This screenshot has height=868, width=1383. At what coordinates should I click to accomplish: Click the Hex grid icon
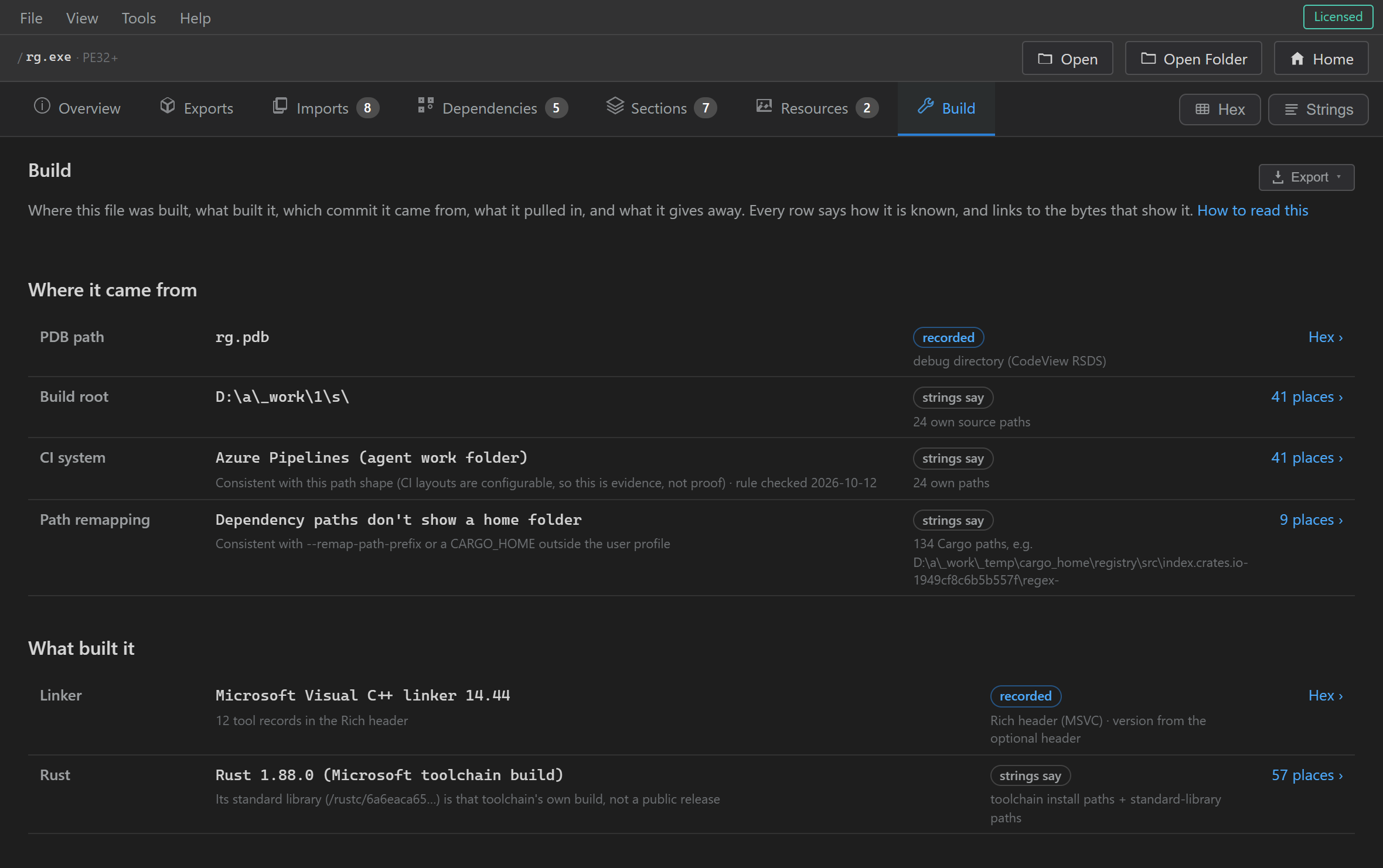1203,109
